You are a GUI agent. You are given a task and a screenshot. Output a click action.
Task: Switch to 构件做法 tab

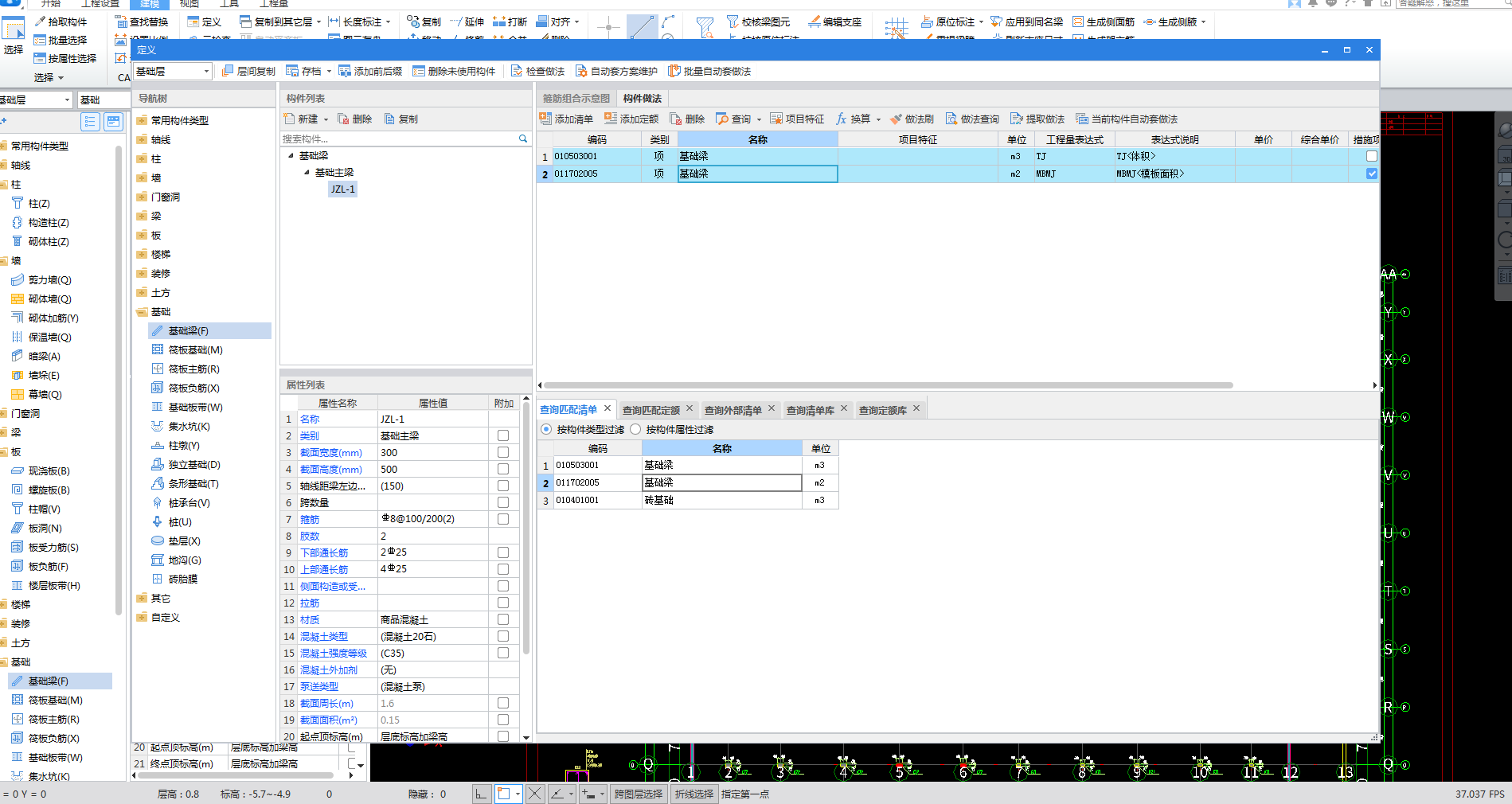point(643,98)
